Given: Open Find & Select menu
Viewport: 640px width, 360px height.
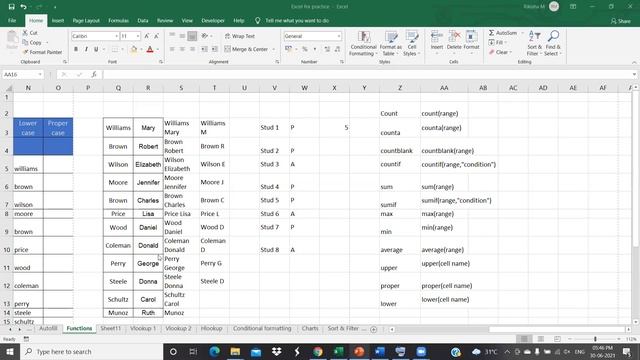Looking at the screenshot, I should pyautogui.click(x=553, y=43).
